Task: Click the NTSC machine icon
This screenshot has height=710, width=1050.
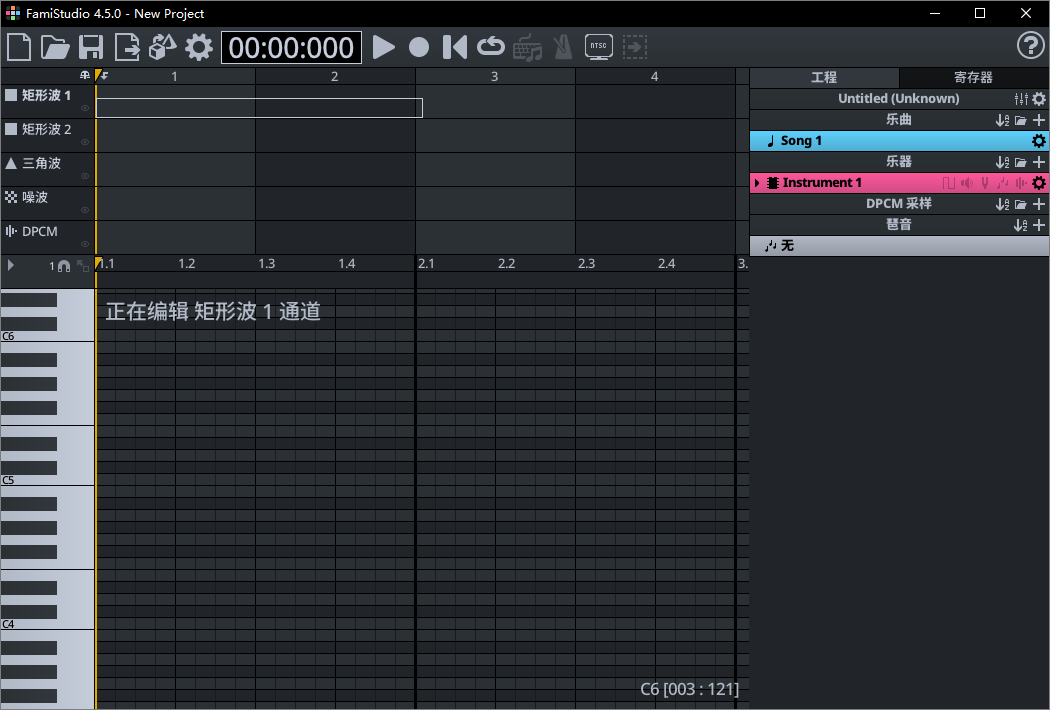Action: pos(598,46)
